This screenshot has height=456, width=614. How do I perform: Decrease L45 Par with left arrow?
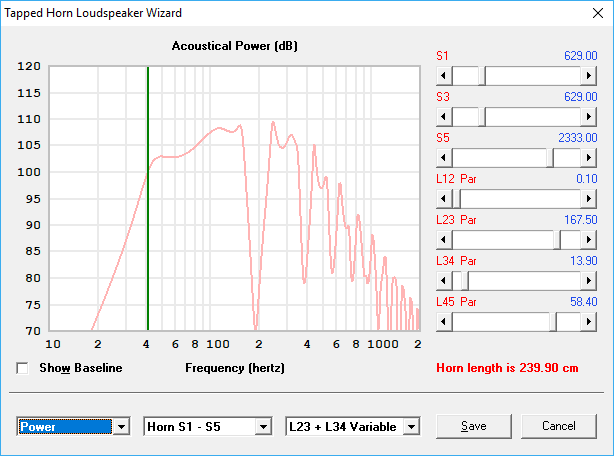444,322
